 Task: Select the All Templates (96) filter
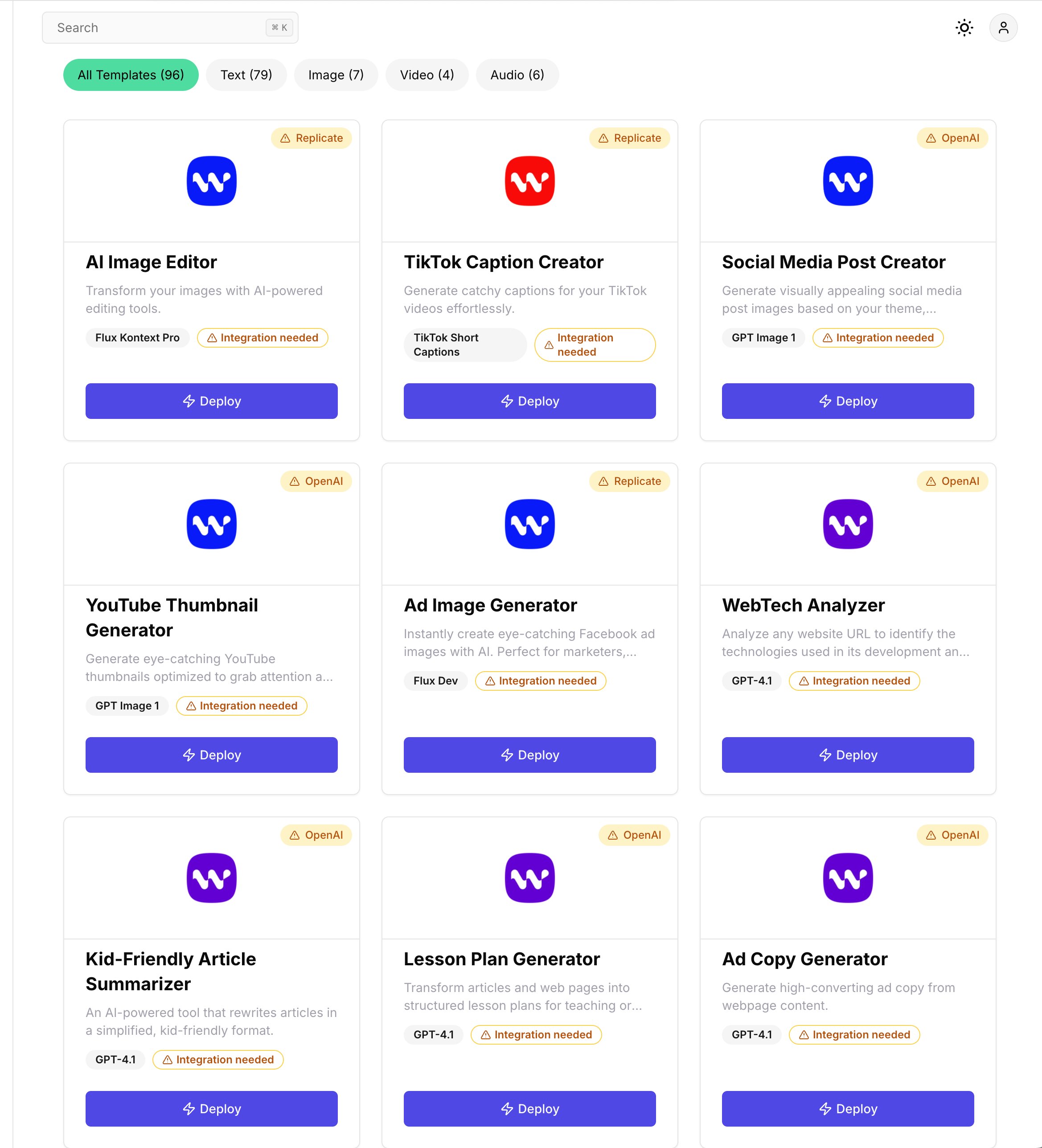coord(131,75)
